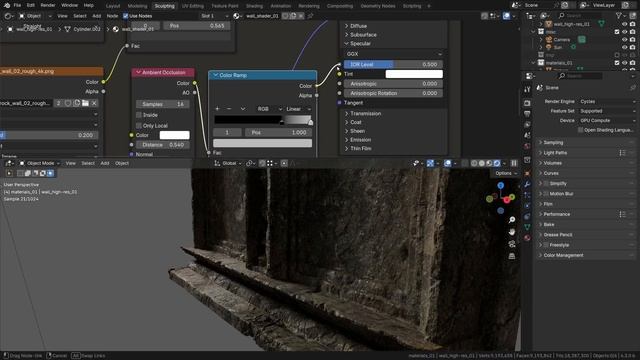Click the proportional editing icon

pos(284,163)
